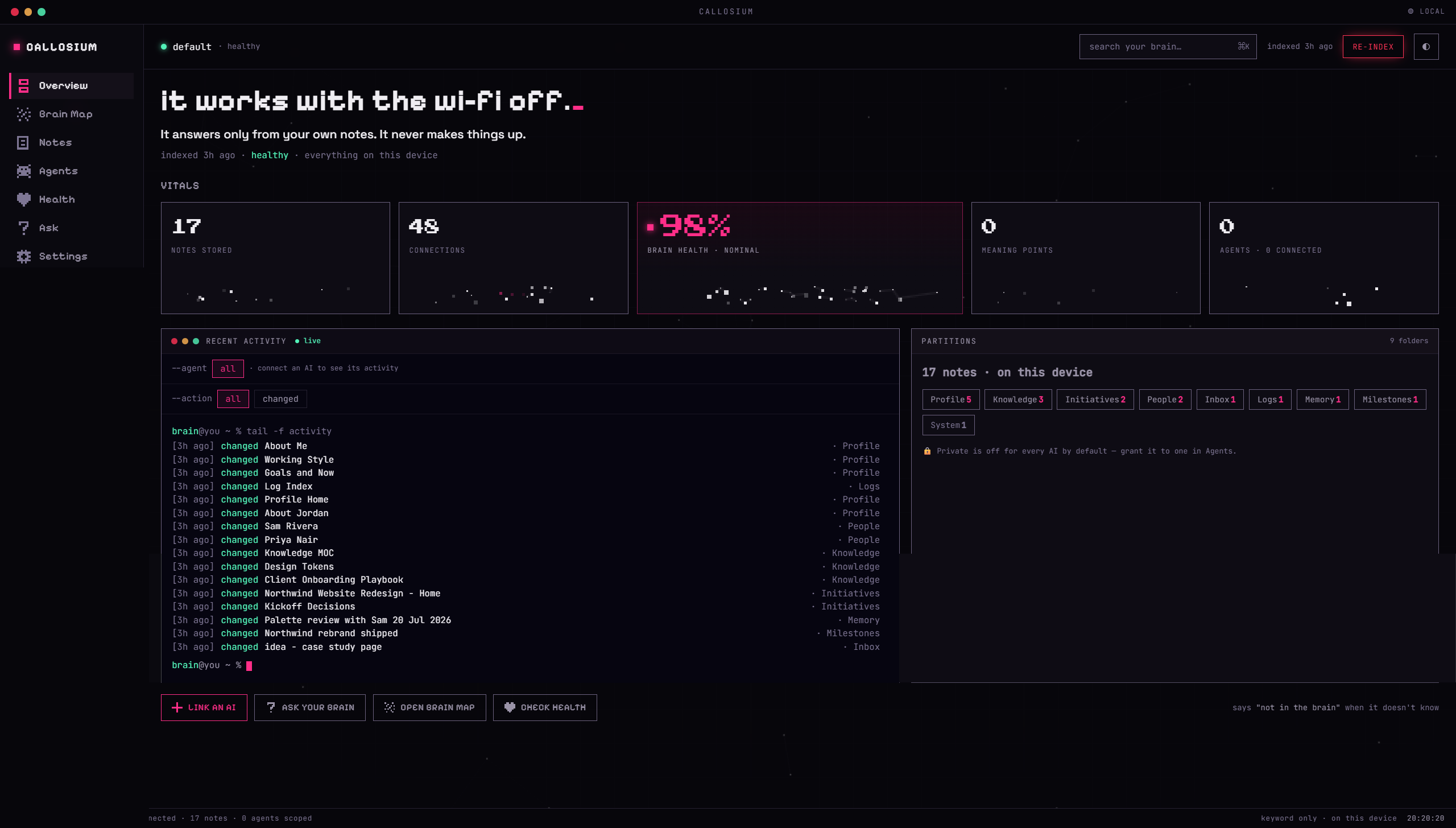Click the CHECK HEALTH button
The width and height of the screenshot is (1456, 828).
545,707
